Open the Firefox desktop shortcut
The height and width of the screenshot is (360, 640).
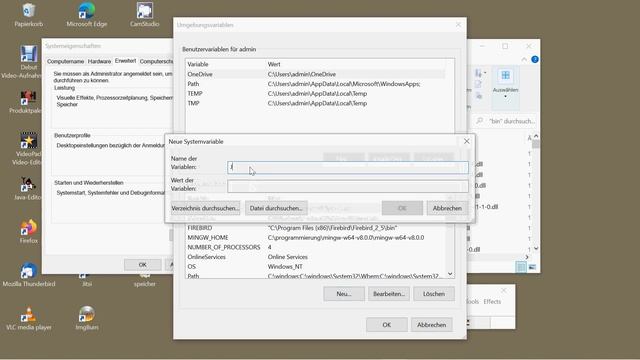[29, 231]
